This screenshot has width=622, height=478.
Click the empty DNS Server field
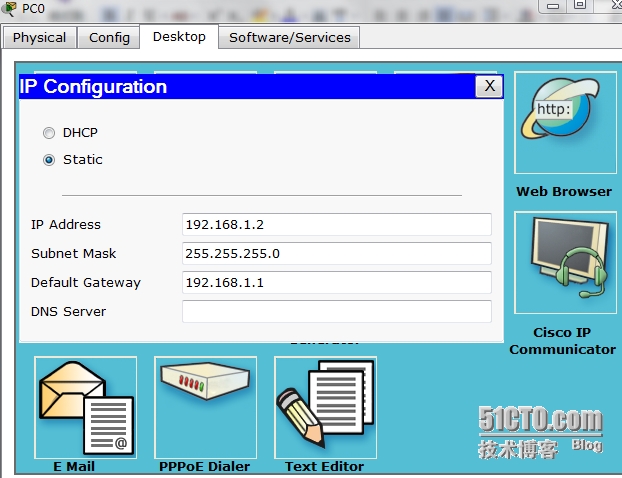point(337,311)
